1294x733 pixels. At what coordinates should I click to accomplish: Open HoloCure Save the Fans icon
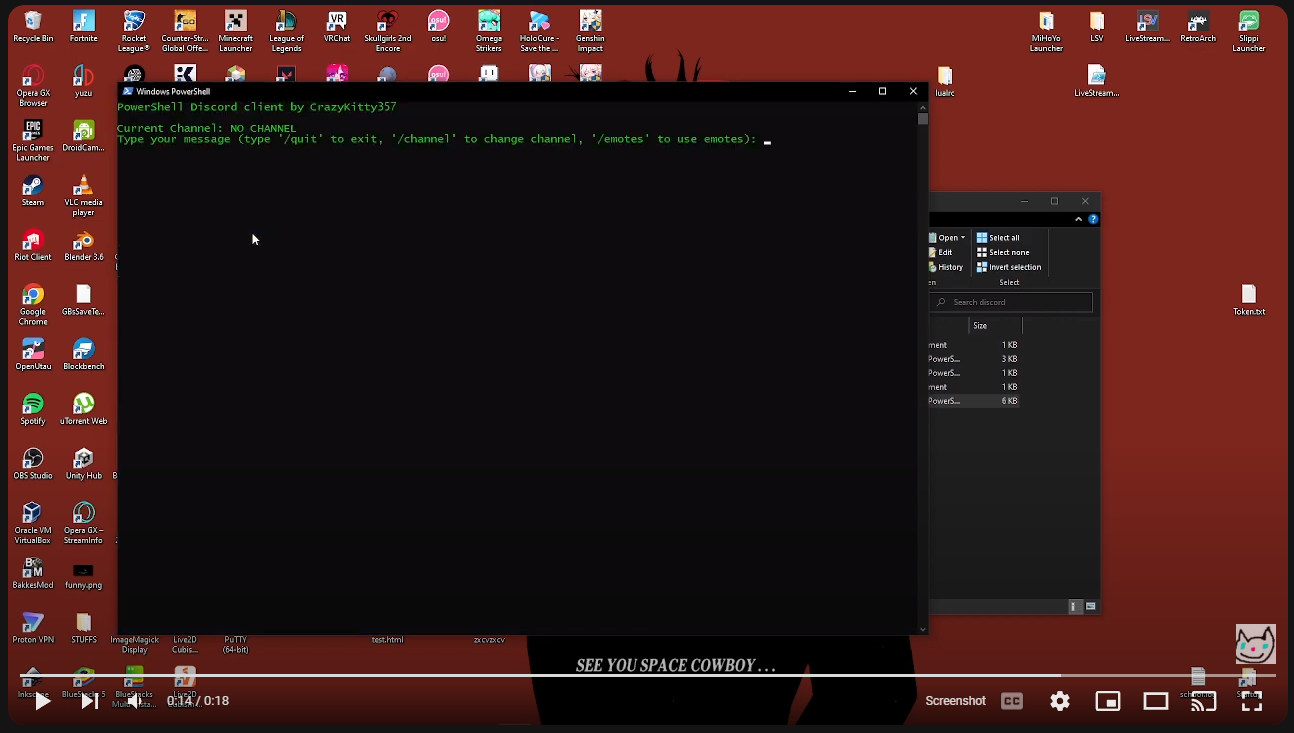pos(539,31)
